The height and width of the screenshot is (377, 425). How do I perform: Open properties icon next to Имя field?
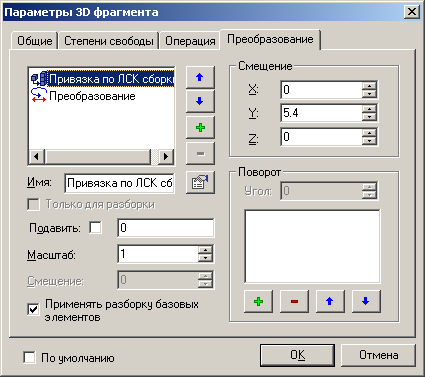[200, 182]
